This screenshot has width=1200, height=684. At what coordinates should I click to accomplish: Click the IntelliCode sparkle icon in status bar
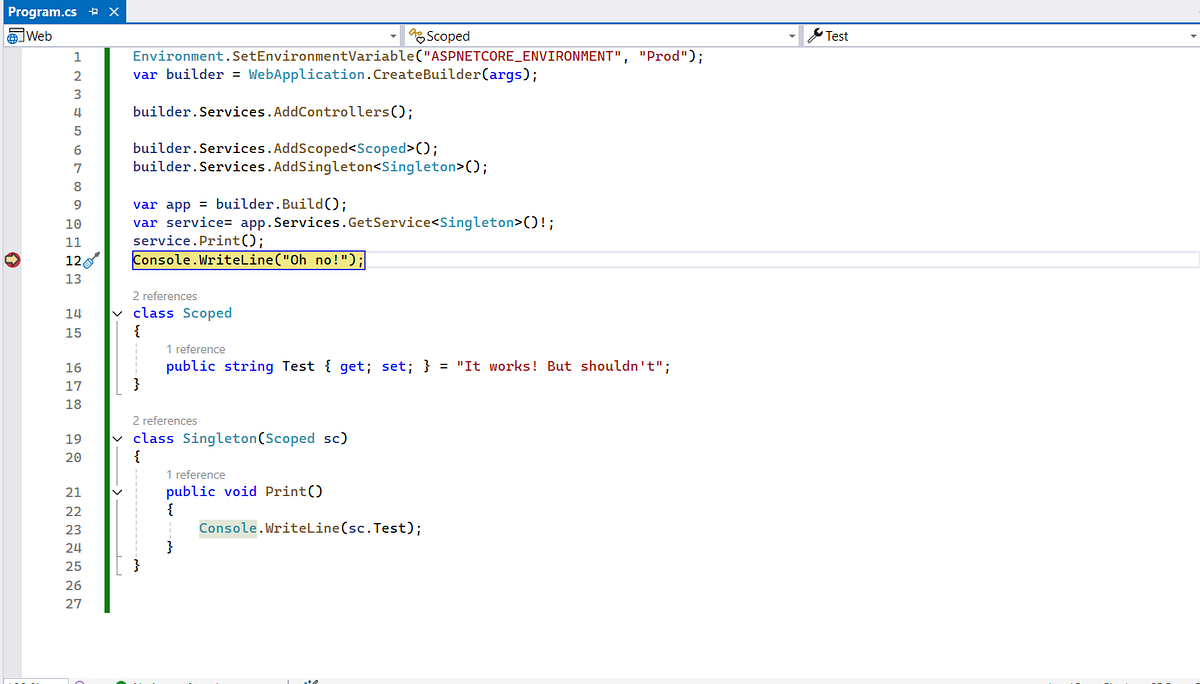310,682
